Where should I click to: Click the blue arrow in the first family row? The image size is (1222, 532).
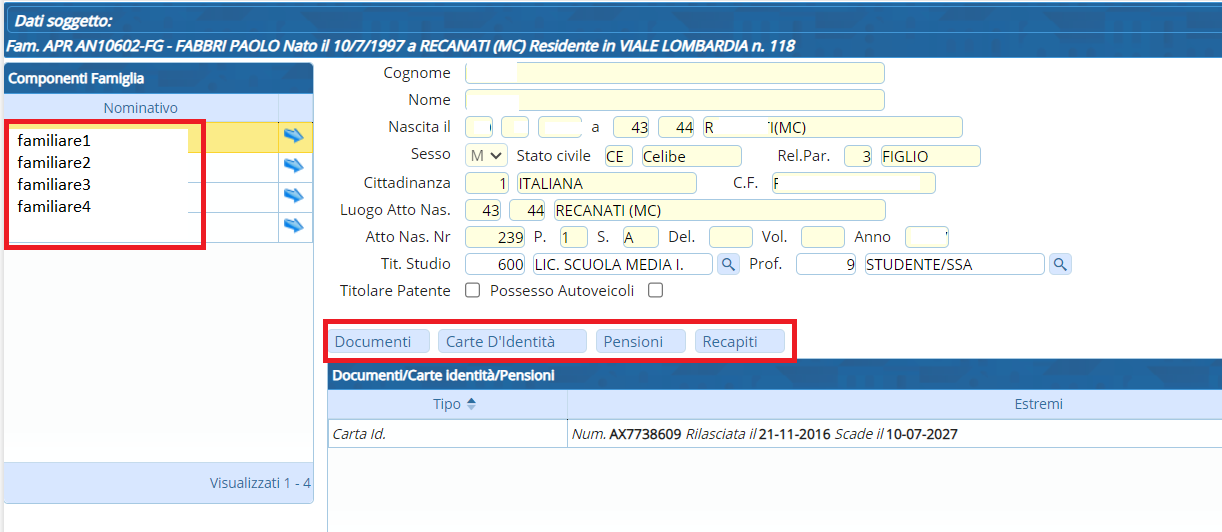coord(293,136)
